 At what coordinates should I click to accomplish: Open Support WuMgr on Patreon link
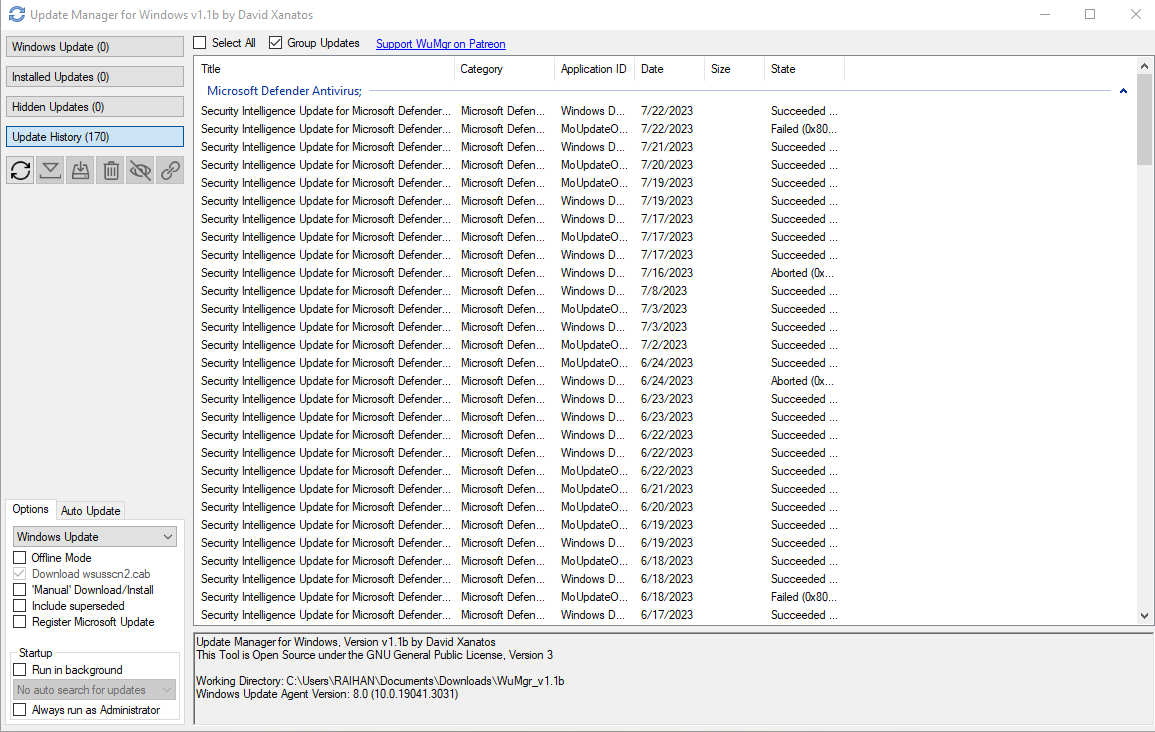tap(440, 43)
